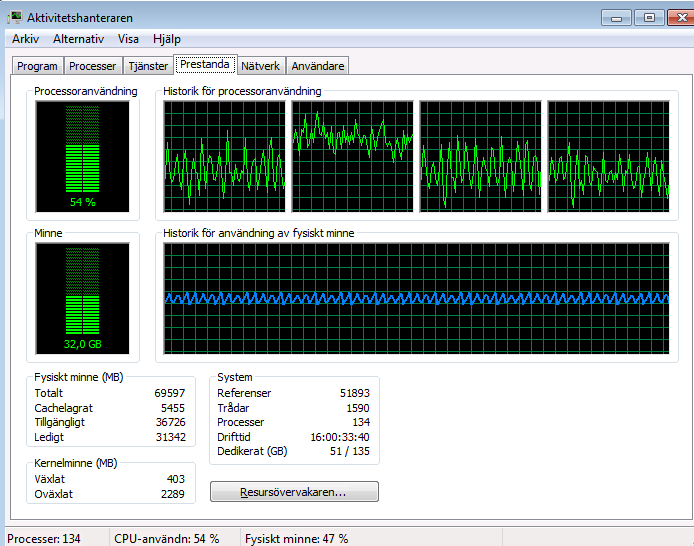The image size is (694, 546).
Task: Open the Arkiv menu
Action: click(x=25, y=39)
